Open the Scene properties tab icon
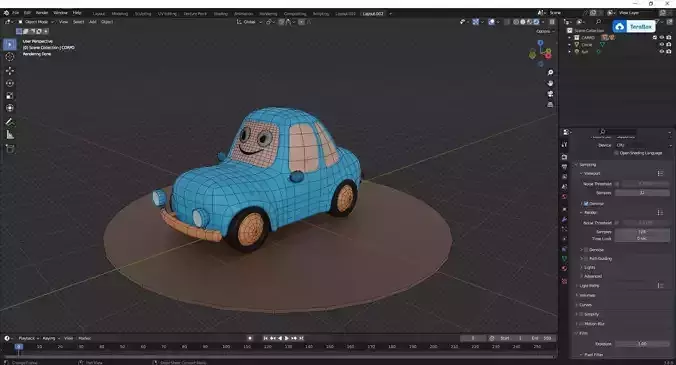 564,187
